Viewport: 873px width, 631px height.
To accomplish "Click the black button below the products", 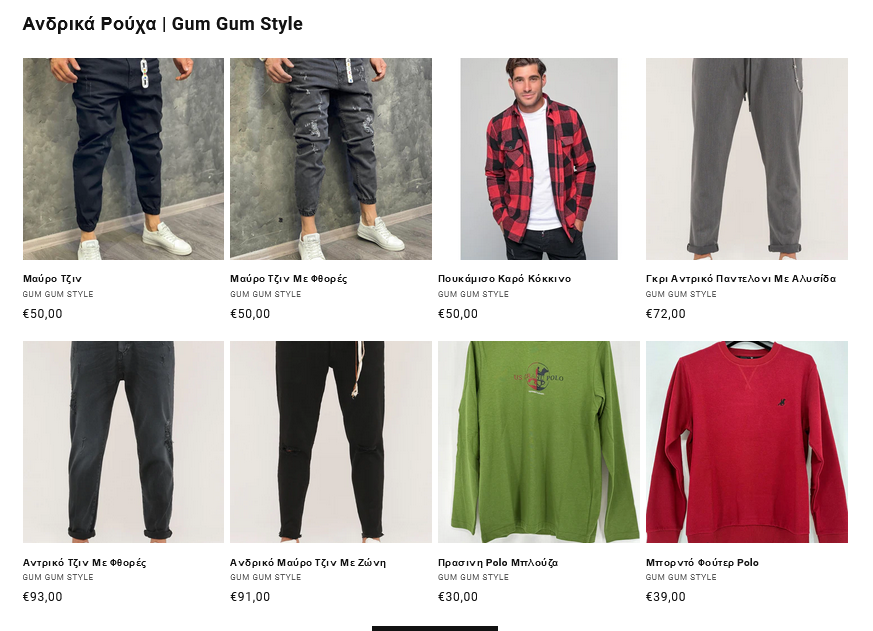I will click(435, 628).
